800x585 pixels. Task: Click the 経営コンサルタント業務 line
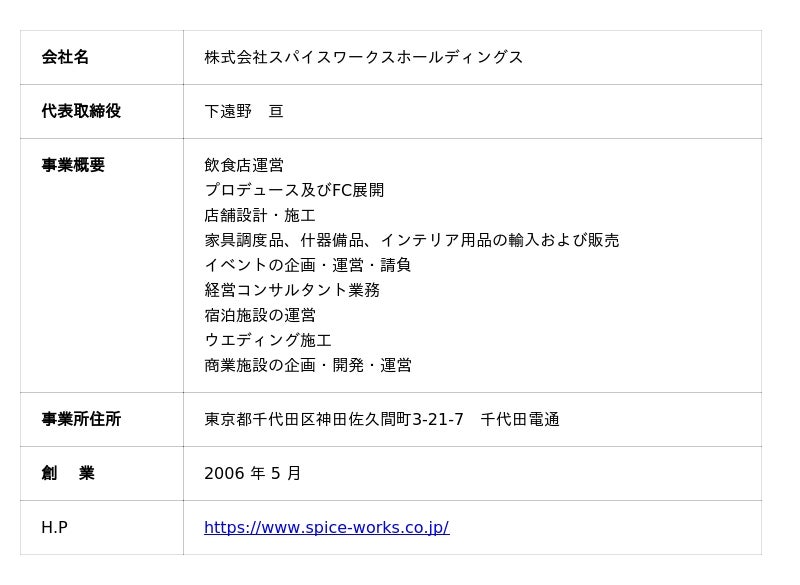292,290
